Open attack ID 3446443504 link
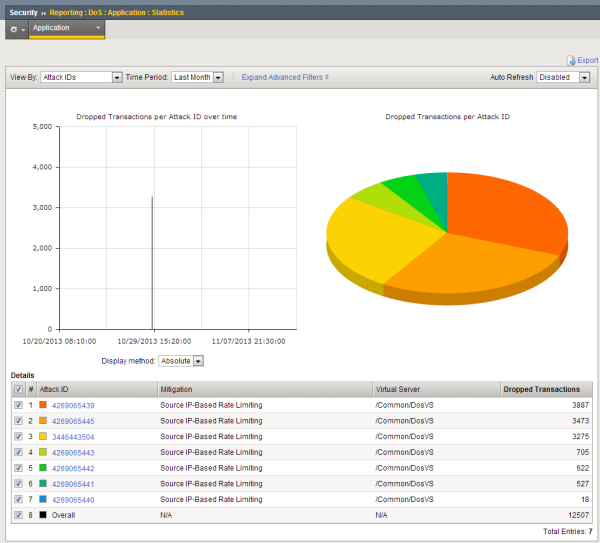Screen dimensions: 600x543 (73, 437)
